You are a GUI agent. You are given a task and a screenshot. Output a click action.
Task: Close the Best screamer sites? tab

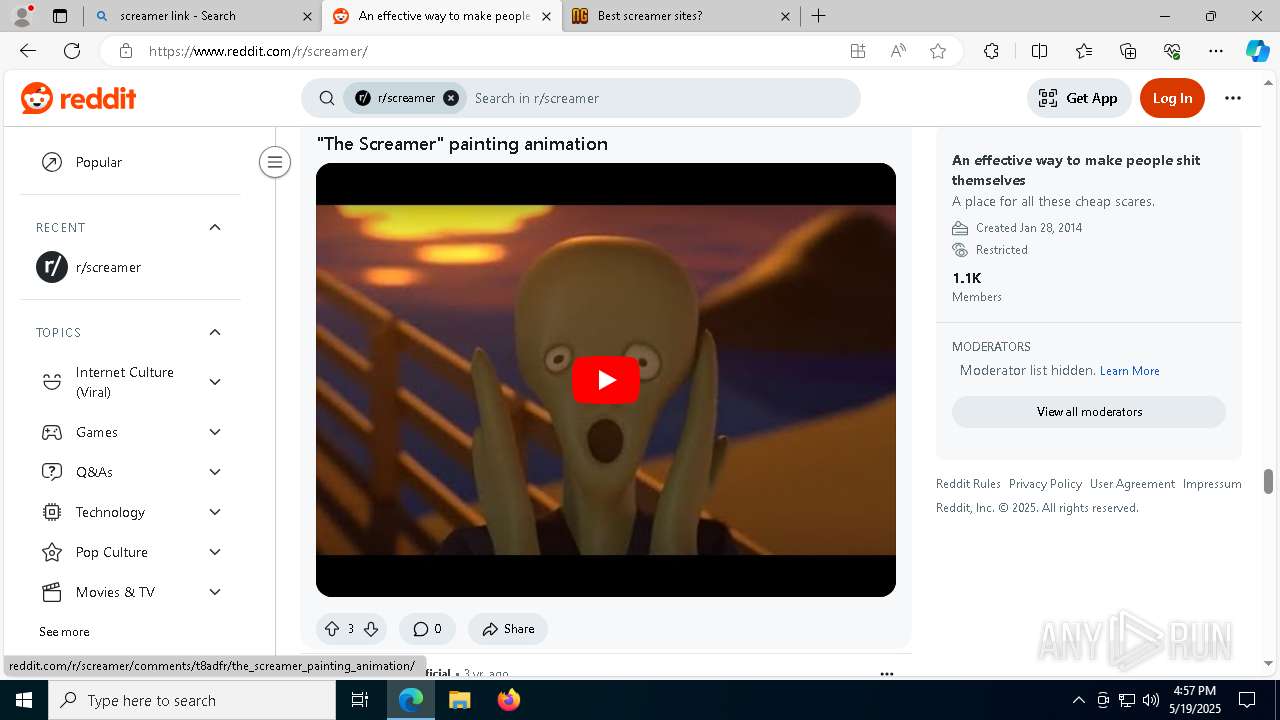(x=785, y=16)
